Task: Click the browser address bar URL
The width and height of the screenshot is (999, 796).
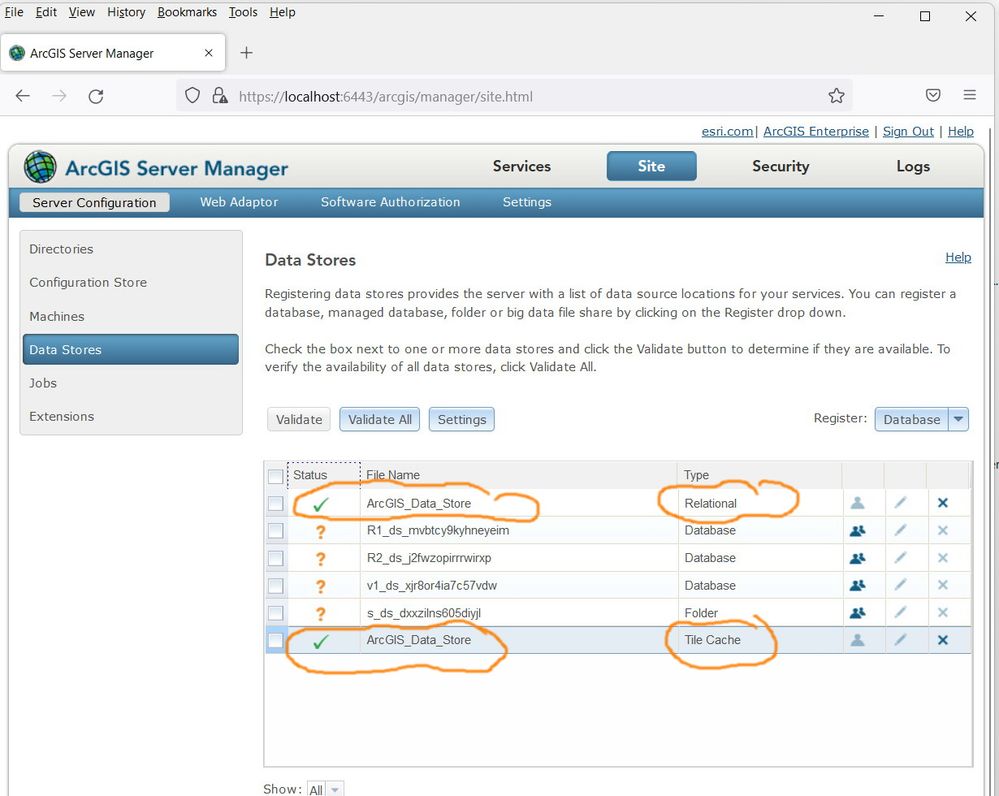Action: point(385,97)
